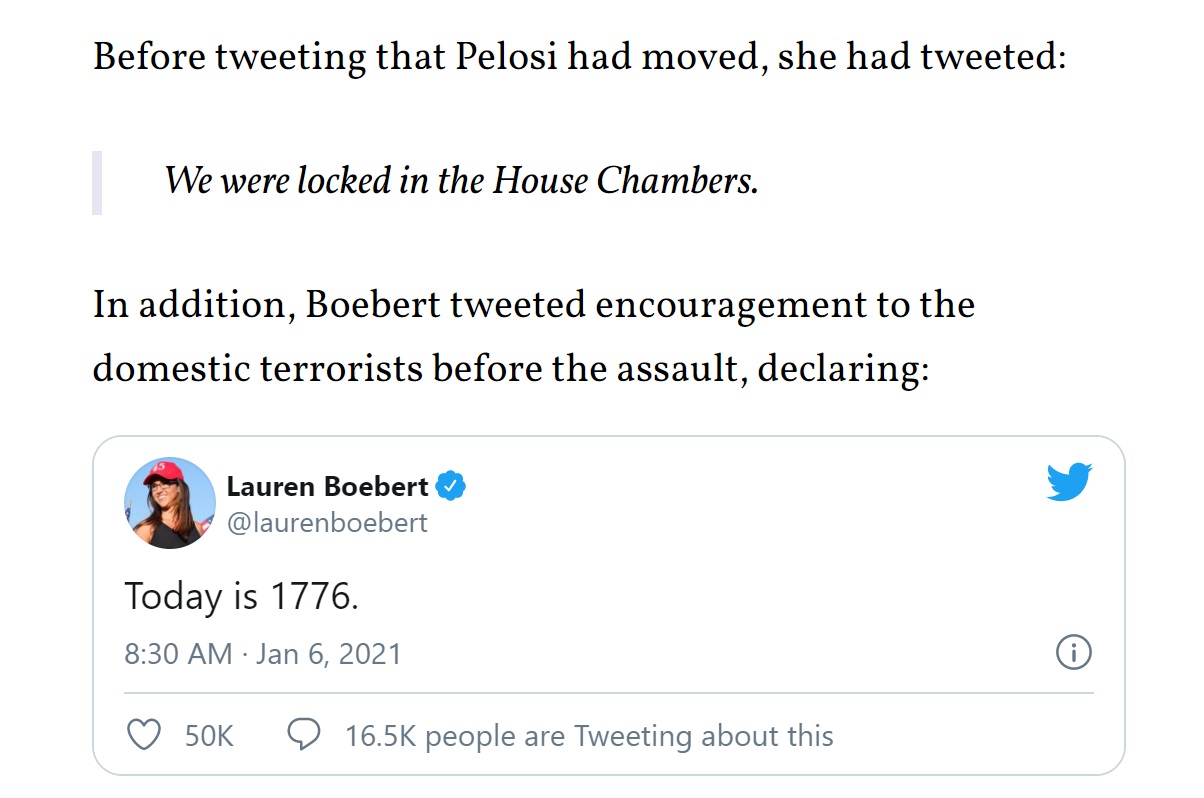Click the word "declaring:" before the tweet
The image size is (1204, 798).
click(x=843, y=369)
